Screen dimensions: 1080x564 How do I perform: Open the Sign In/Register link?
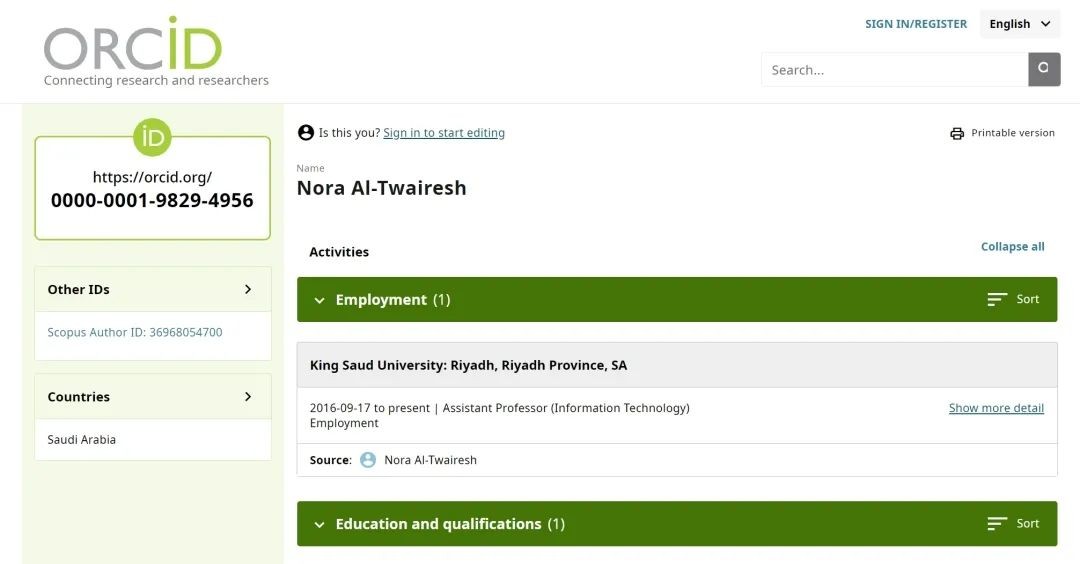[x=916, y=24]
